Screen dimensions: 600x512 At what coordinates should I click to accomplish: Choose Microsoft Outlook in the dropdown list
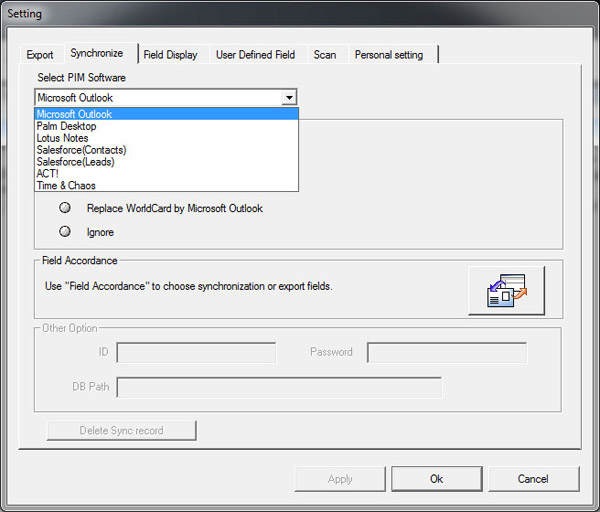pyautogui.click(x=166, y=114)
